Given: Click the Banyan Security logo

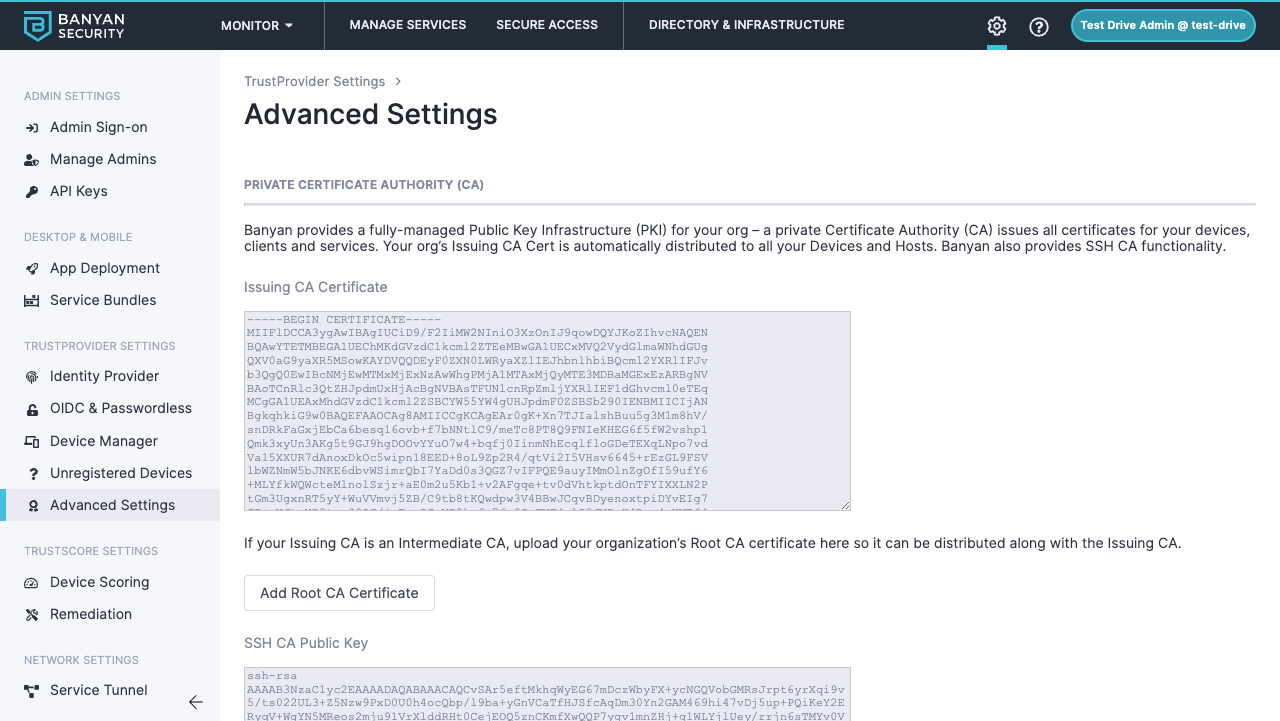Looking at the screenshot, I should [74, 26].
